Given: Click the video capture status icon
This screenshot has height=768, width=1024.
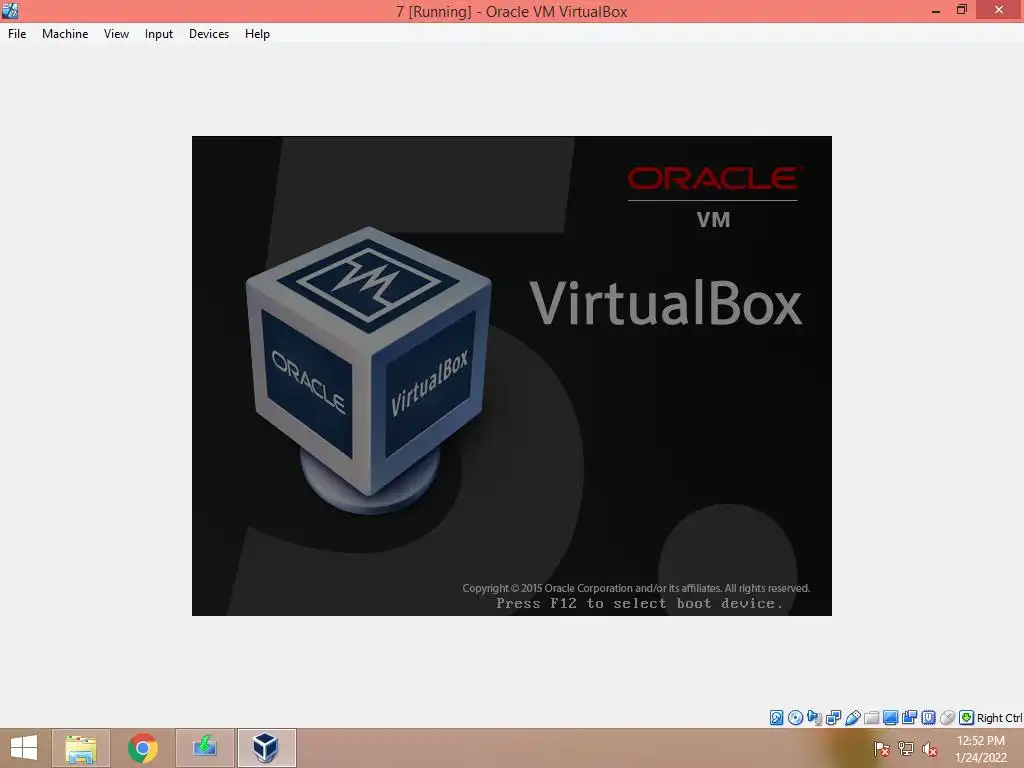Looking at the screenshot, I should 909,718.
